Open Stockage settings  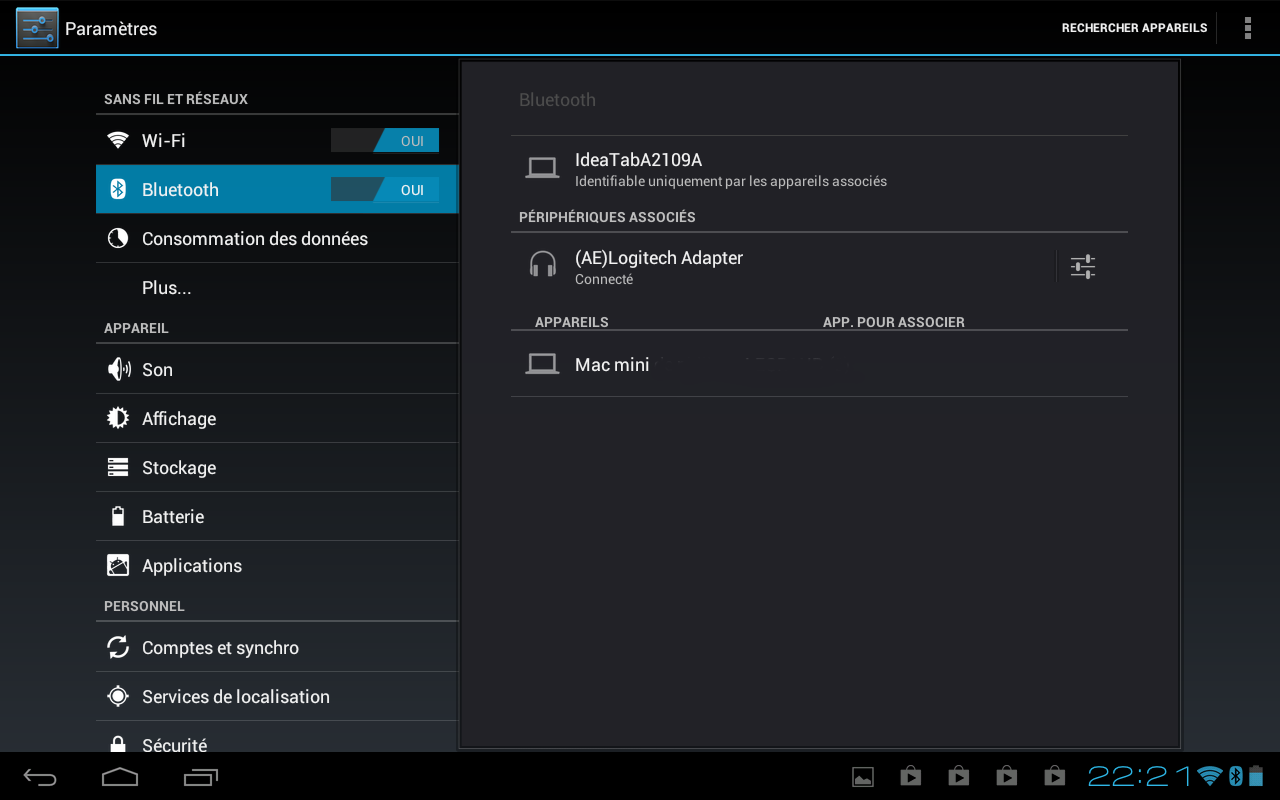coord(277,467)
